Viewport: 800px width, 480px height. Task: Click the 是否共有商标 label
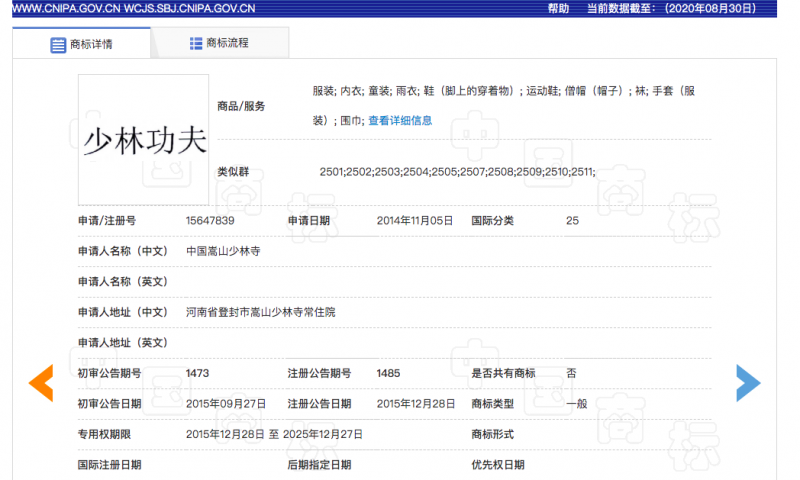click(x=503, y=373)
